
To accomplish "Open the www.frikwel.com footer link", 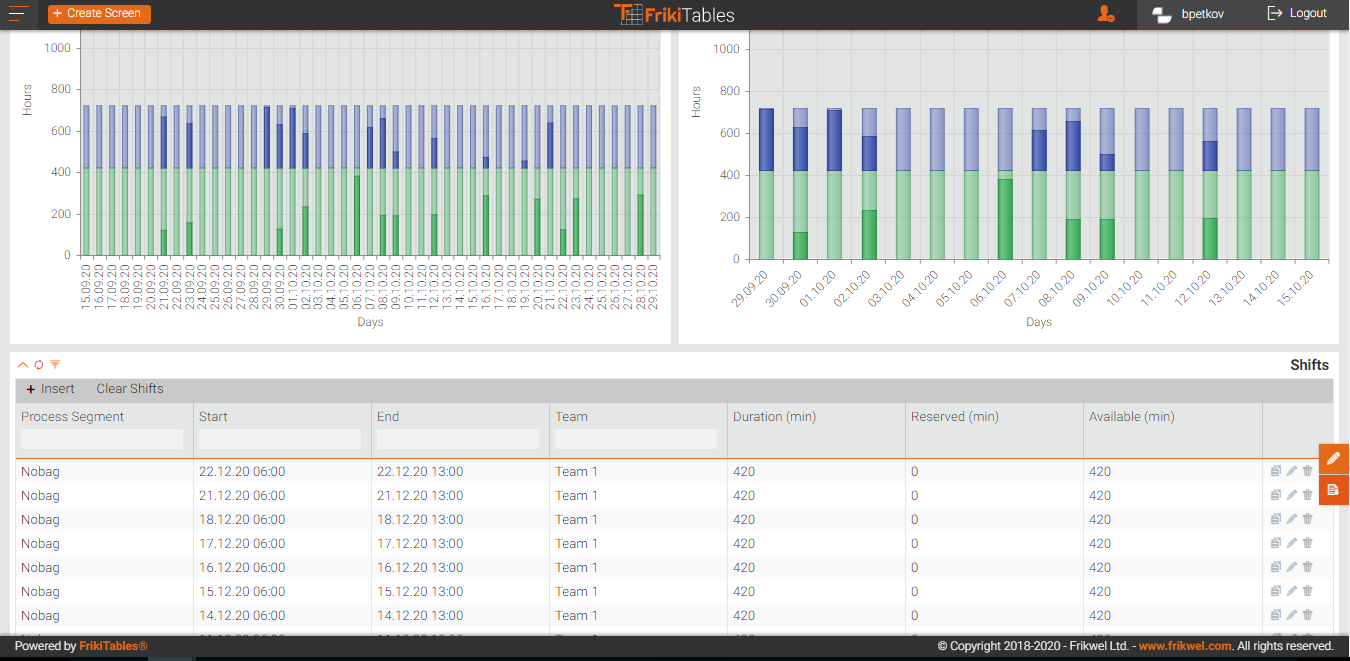I will [1185, 647].
